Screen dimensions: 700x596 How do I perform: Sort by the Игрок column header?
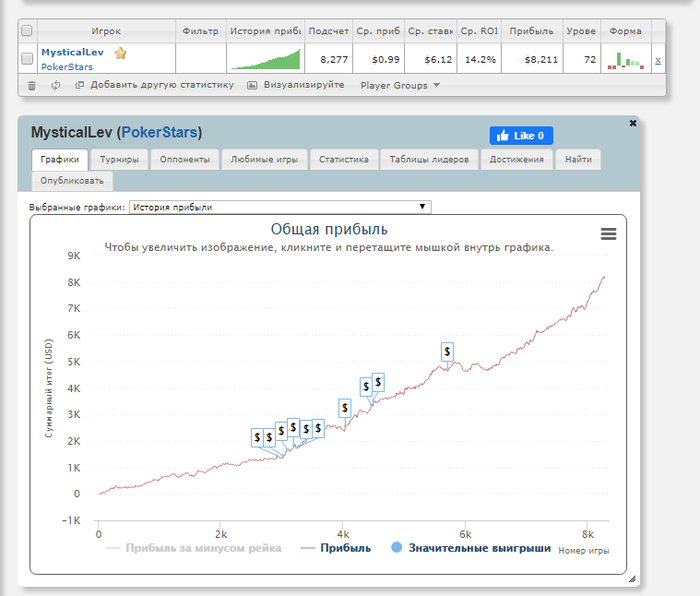click(x=106, y=31)
